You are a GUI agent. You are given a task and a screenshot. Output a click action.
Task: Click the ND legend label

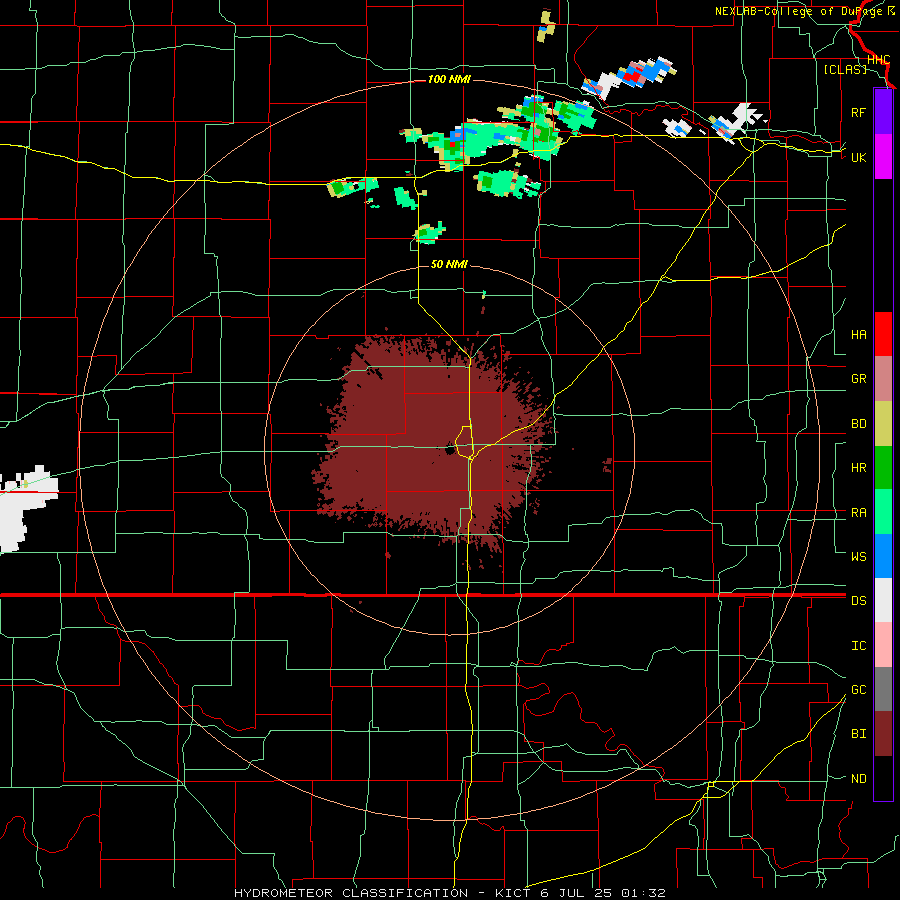[x=858, y=779]
